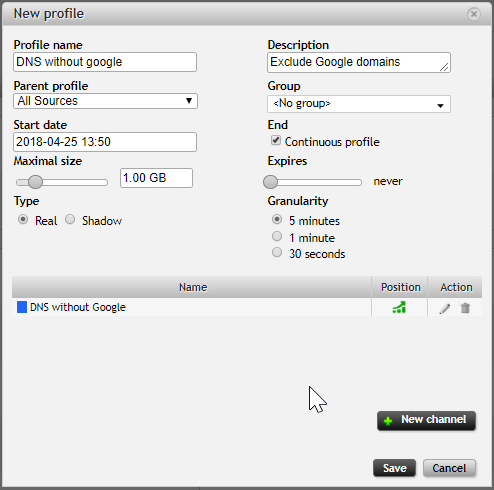
Task: Click the green plus New channel icon
Action: (x=388, y=421)
